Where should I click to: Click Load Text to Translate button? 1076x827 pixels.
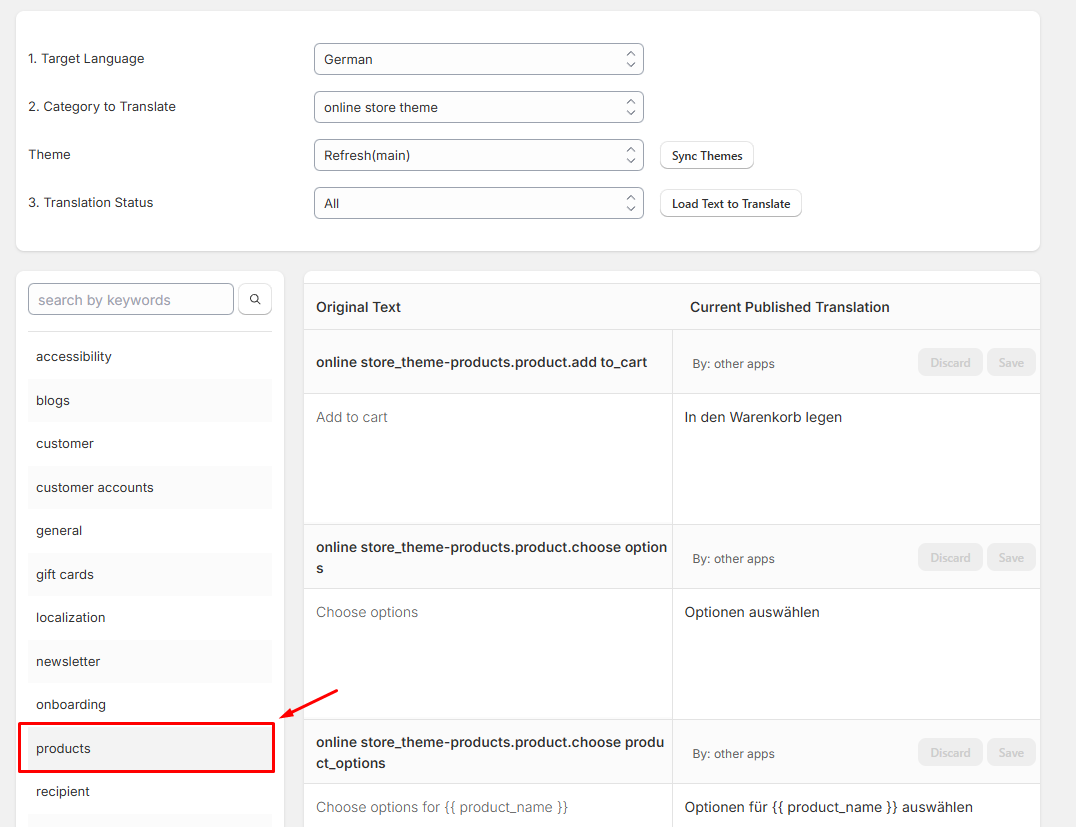[731, 204]
